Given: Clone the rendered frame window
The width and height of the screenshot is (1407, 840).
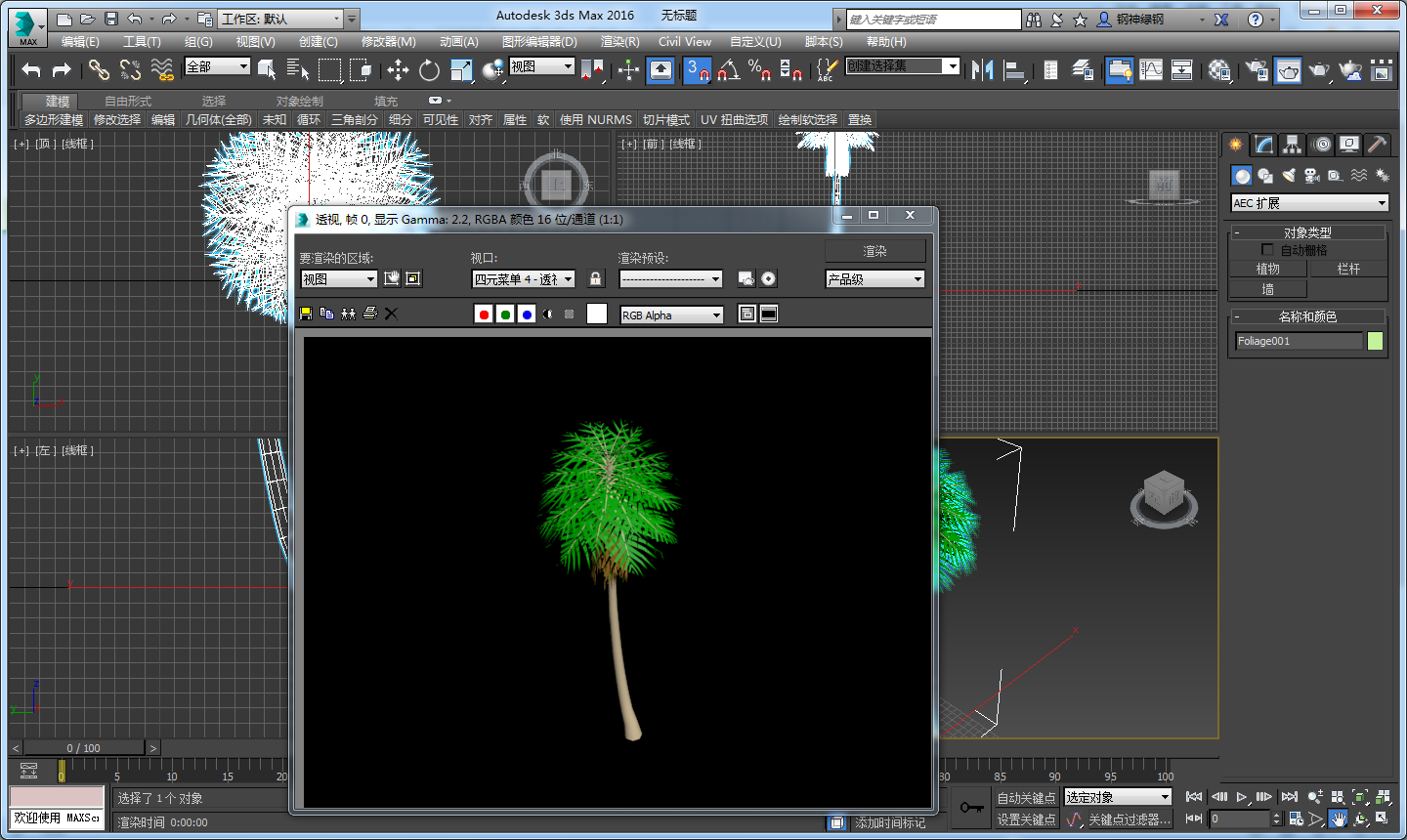Looking at the screenshot, I should [x=348, y=314].
